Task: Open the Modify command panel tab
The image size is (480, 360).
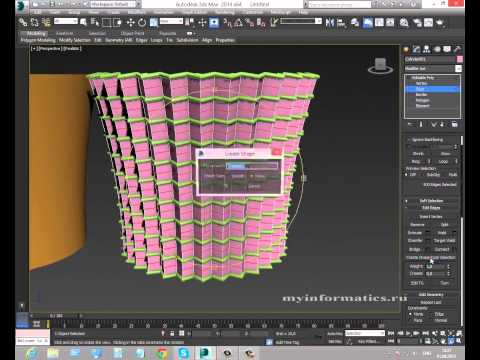Action: (416, 49)
